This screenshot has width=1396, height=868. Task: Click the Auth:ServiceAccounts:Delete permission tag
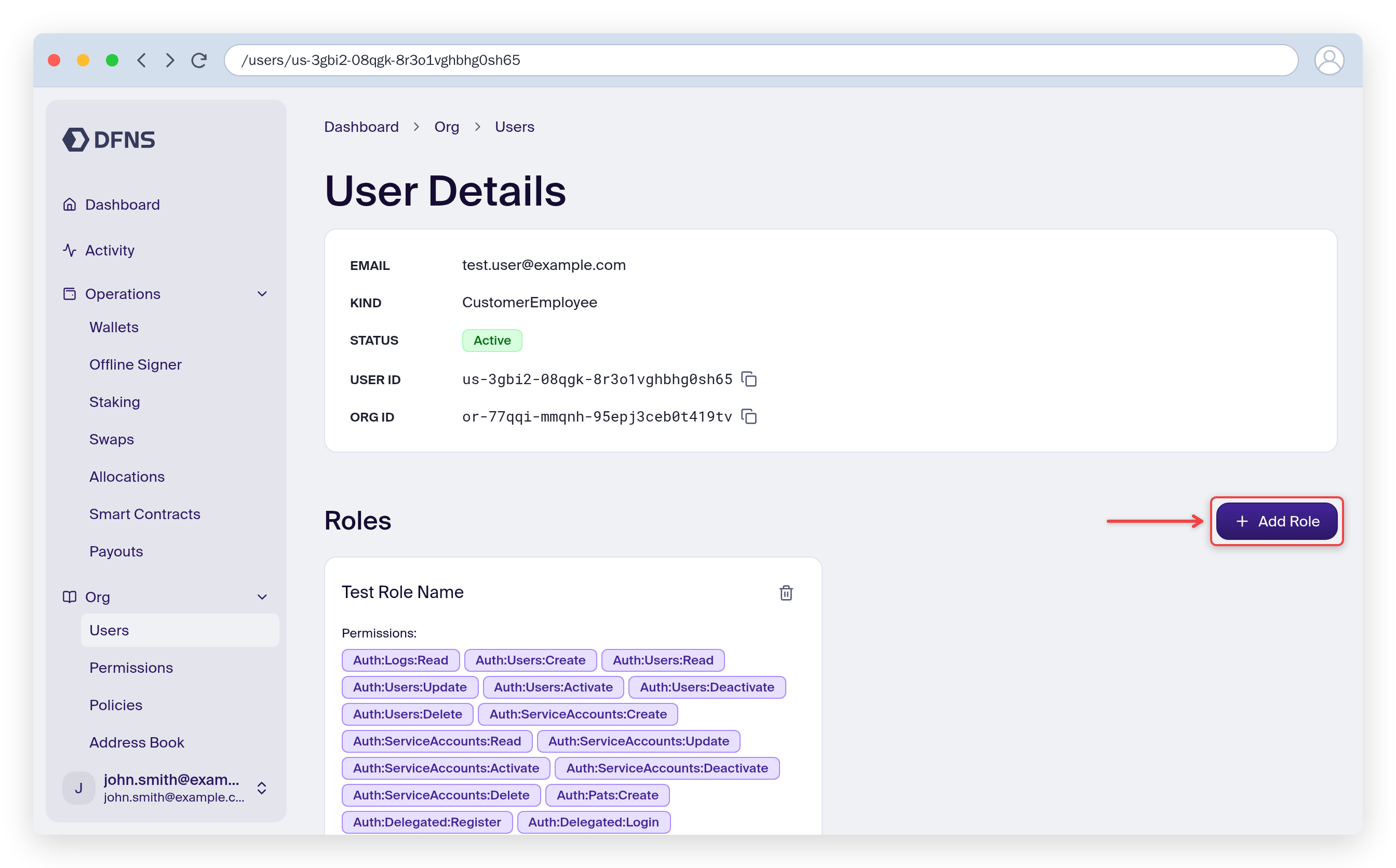pos(441,795)
